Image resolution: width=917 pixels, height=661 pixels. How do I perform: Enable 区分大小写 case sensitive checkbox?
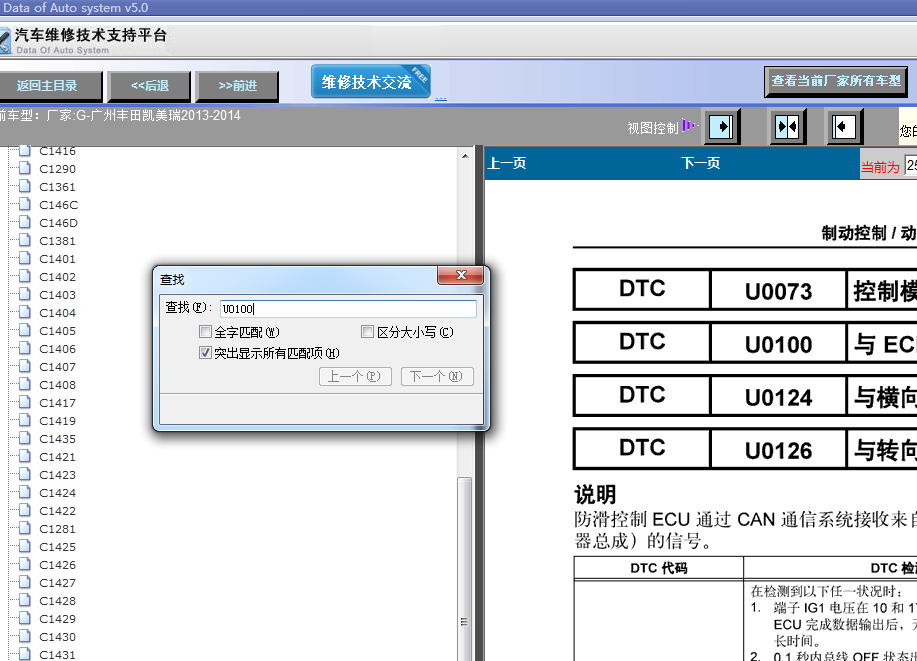point(367,332)
